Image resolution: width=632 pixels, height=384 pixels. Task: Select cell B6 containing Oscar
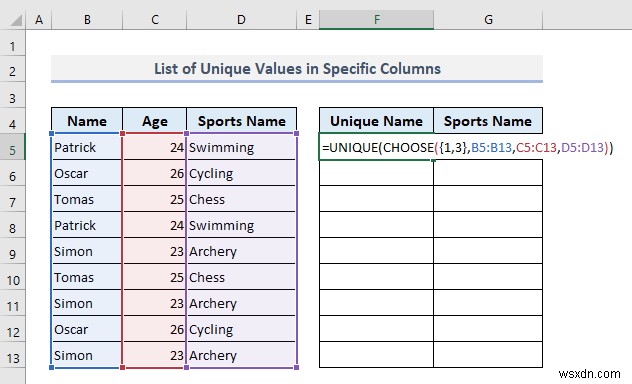(87, 173)
